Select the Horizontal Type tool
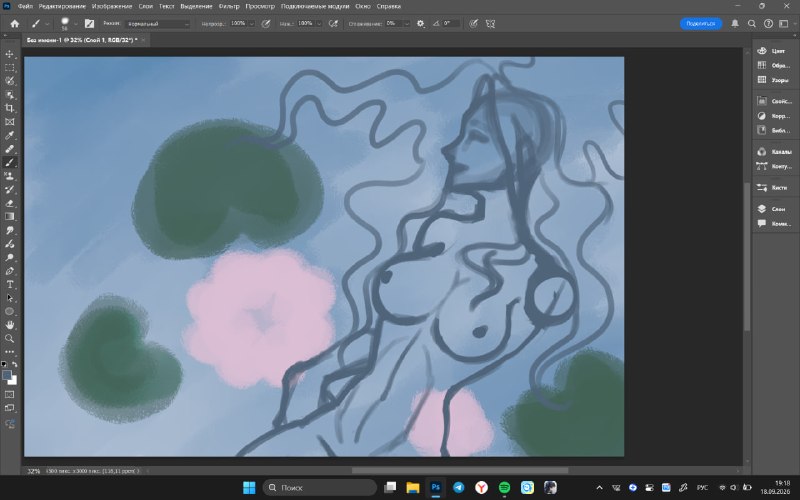The image size is (800, 500). pos(10,284)
